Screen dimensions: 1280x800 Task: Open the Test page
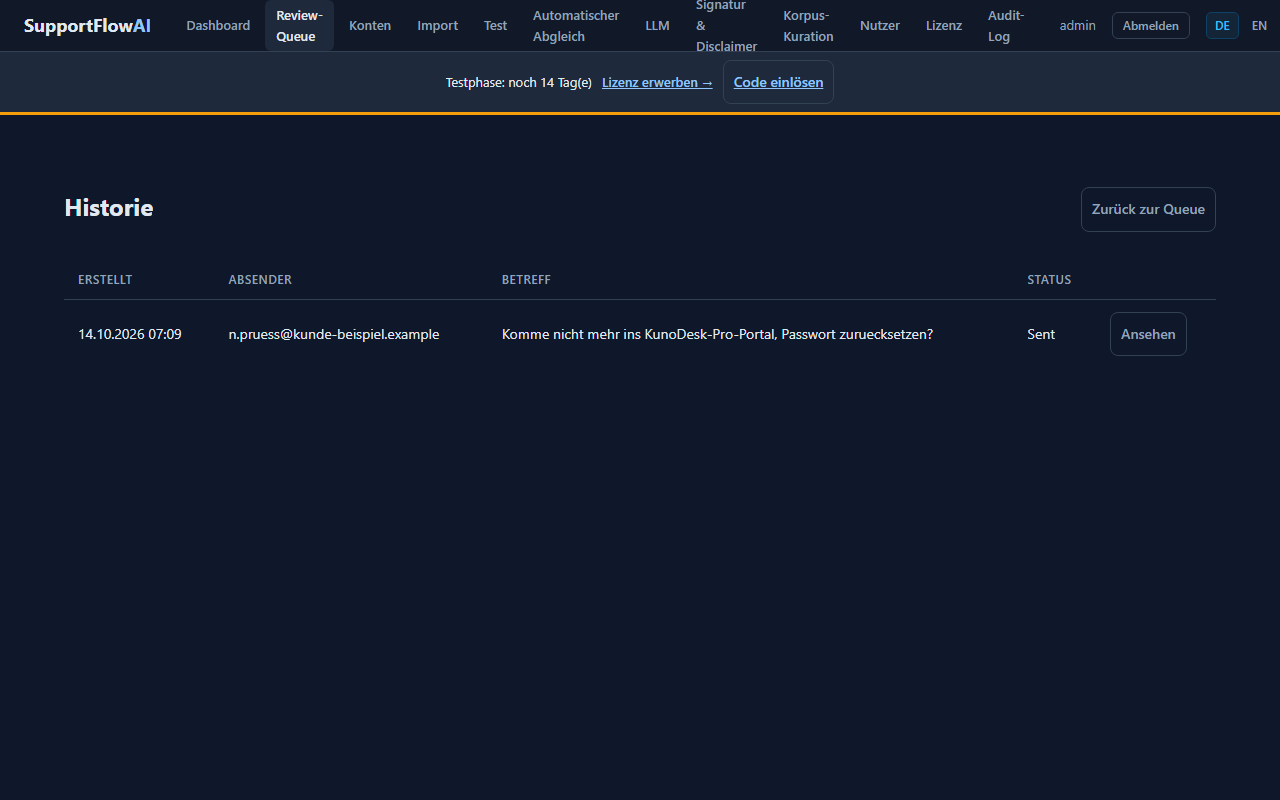point(496,26)
